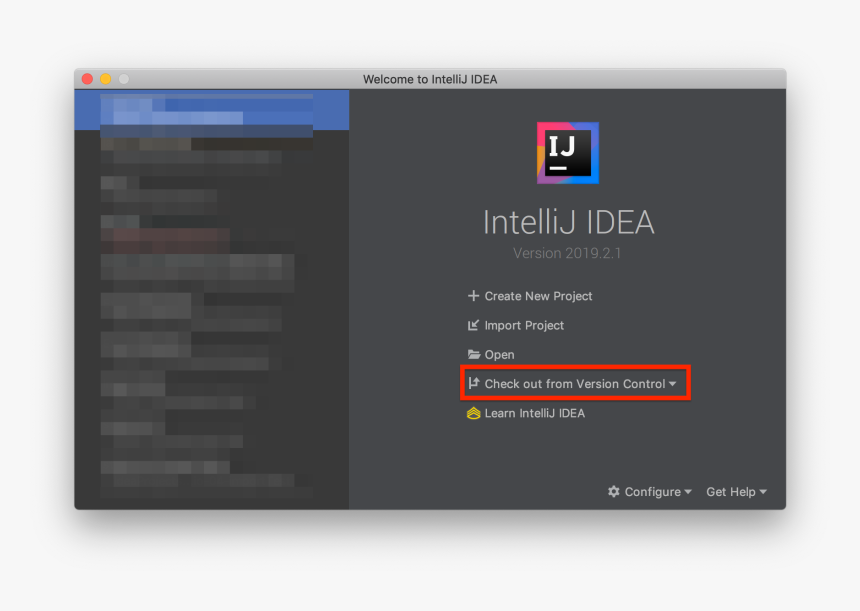The image size is (860, 611).
Task: Open the Get Help menu label
Action: 730,492
